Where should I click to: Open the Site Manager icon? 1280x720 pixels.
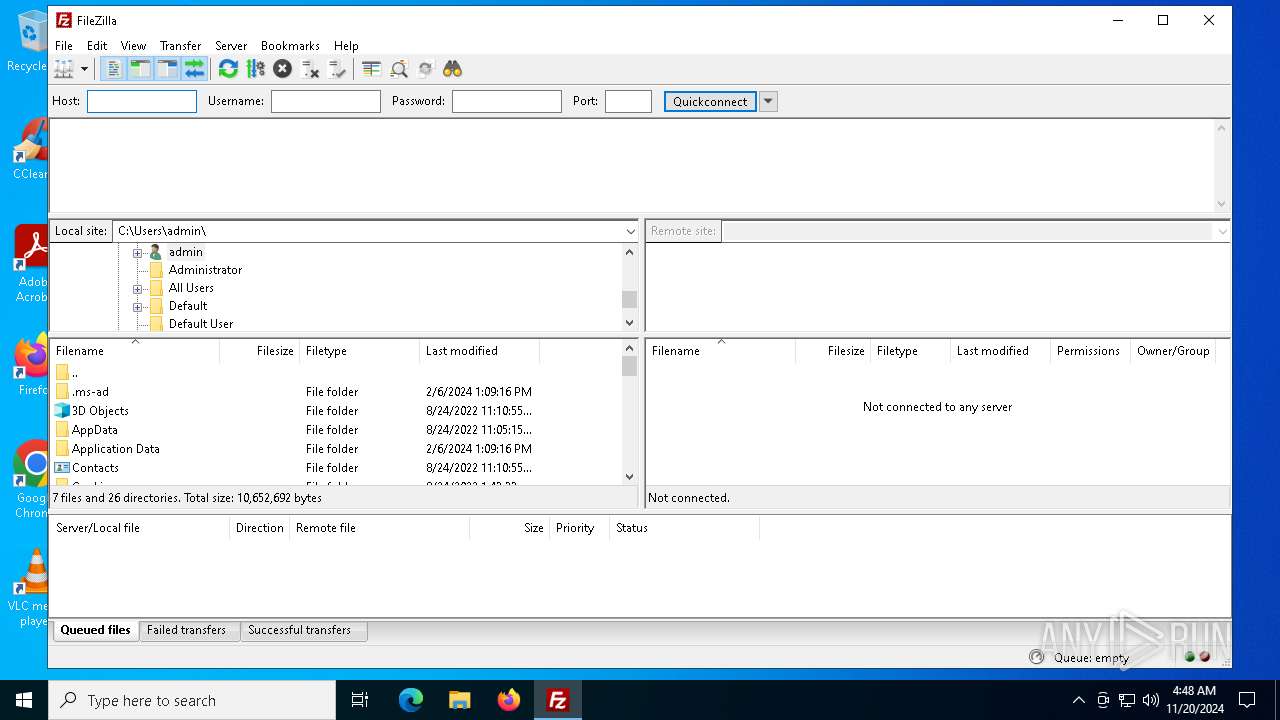tap(63, 69)
